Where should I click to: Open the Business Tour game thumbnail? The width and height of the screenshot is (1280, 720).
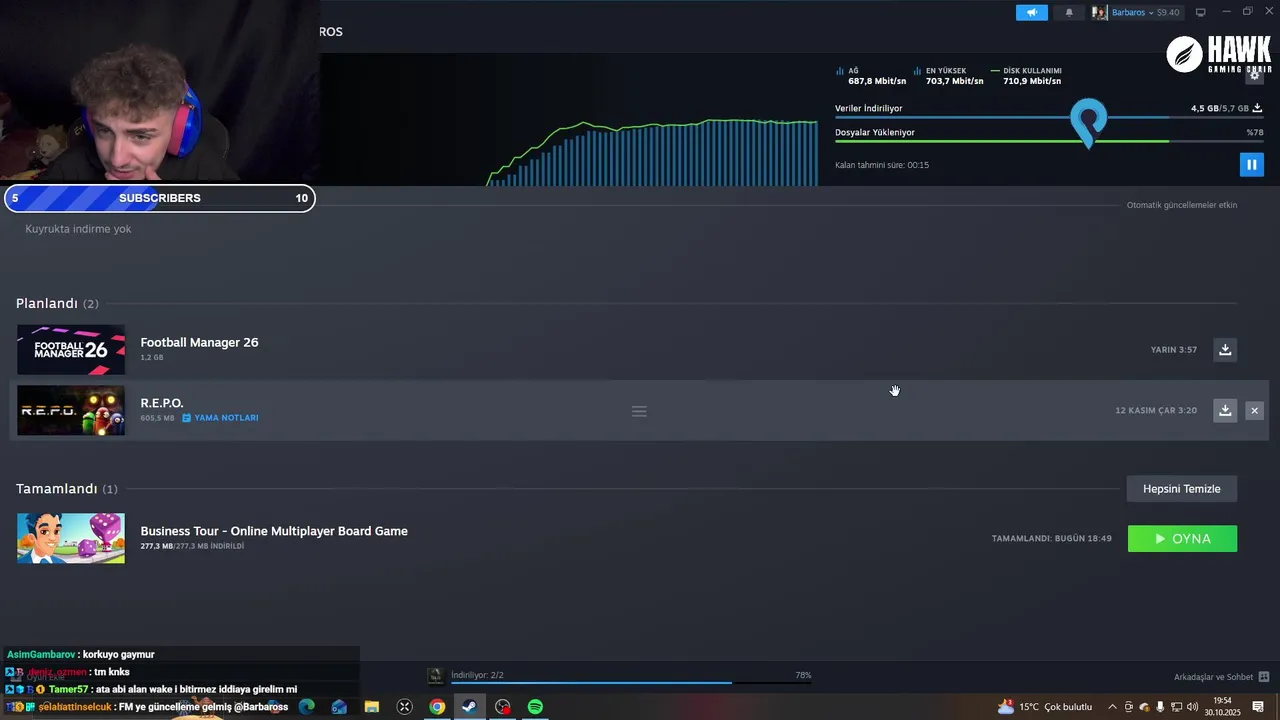(x=71, y=538)
